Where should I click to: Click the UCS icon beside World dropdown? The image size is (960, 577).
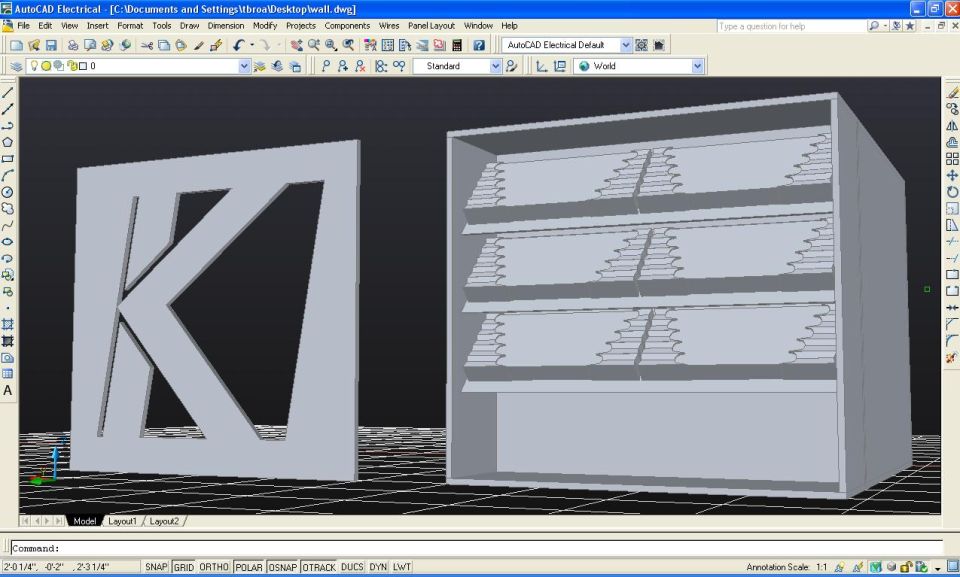(542, 66)
